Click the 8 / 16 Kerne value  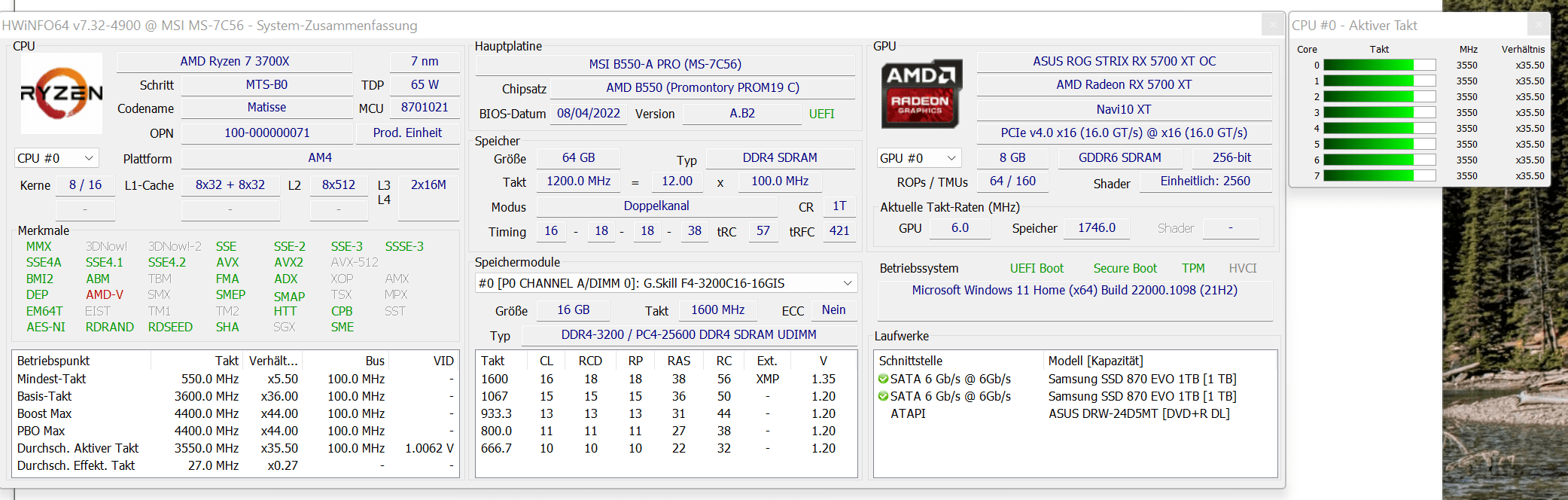85,185
